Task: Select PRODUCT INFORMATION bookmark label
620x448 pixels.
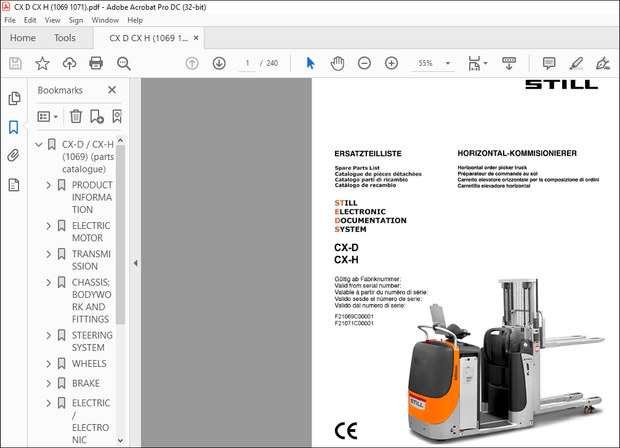Action: coord(92,197)
